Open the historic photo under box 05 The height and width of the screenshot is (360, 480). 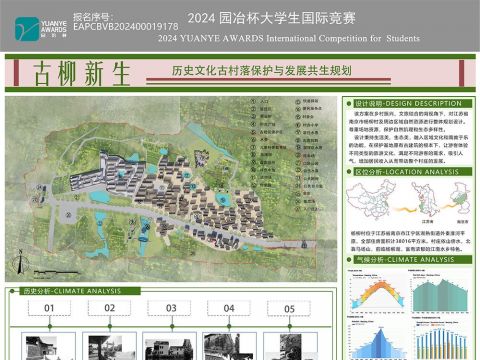[290, 347]
